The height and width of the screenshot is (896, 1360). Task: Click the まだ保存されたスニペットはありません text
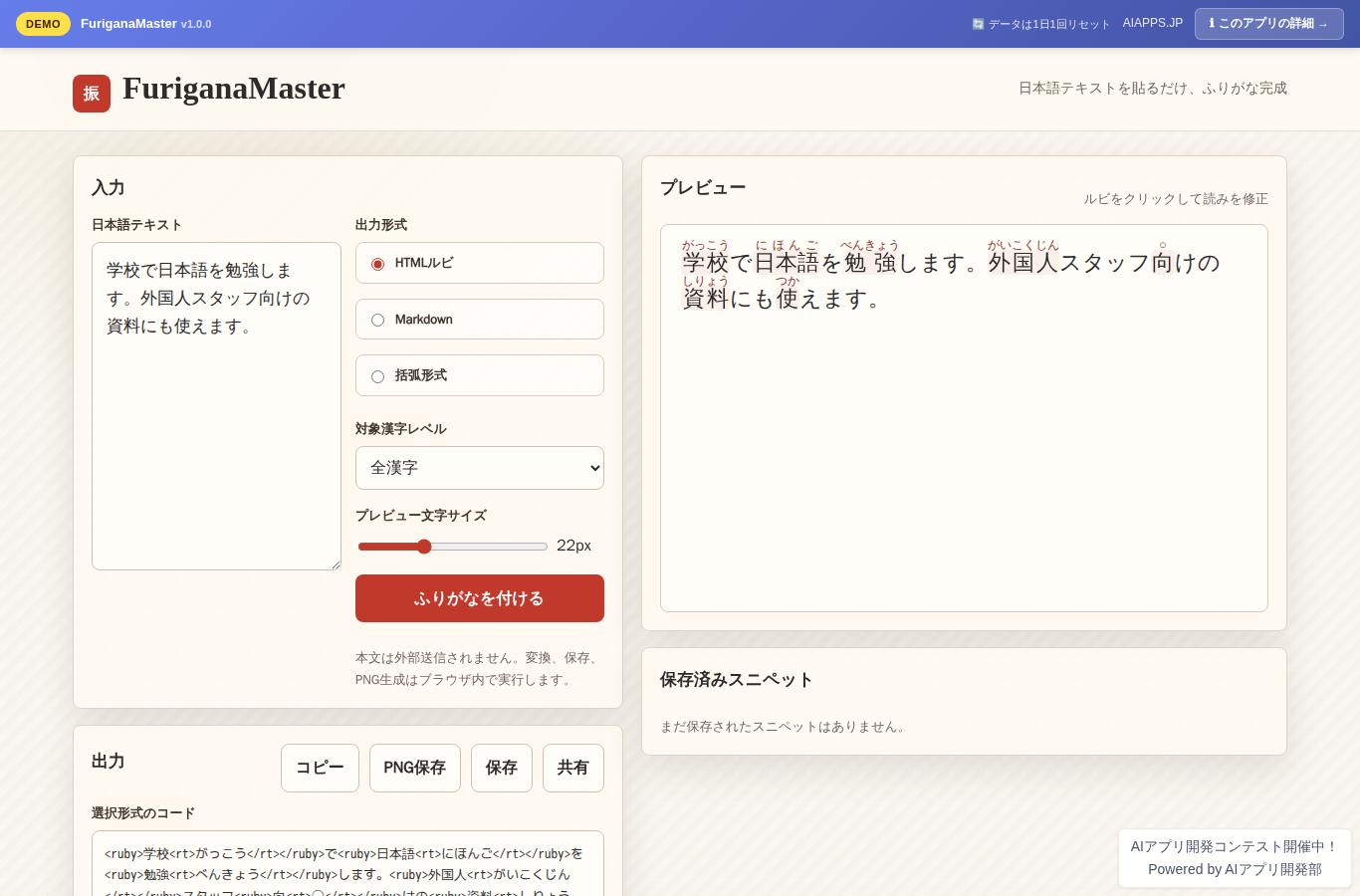click(785, 727)
